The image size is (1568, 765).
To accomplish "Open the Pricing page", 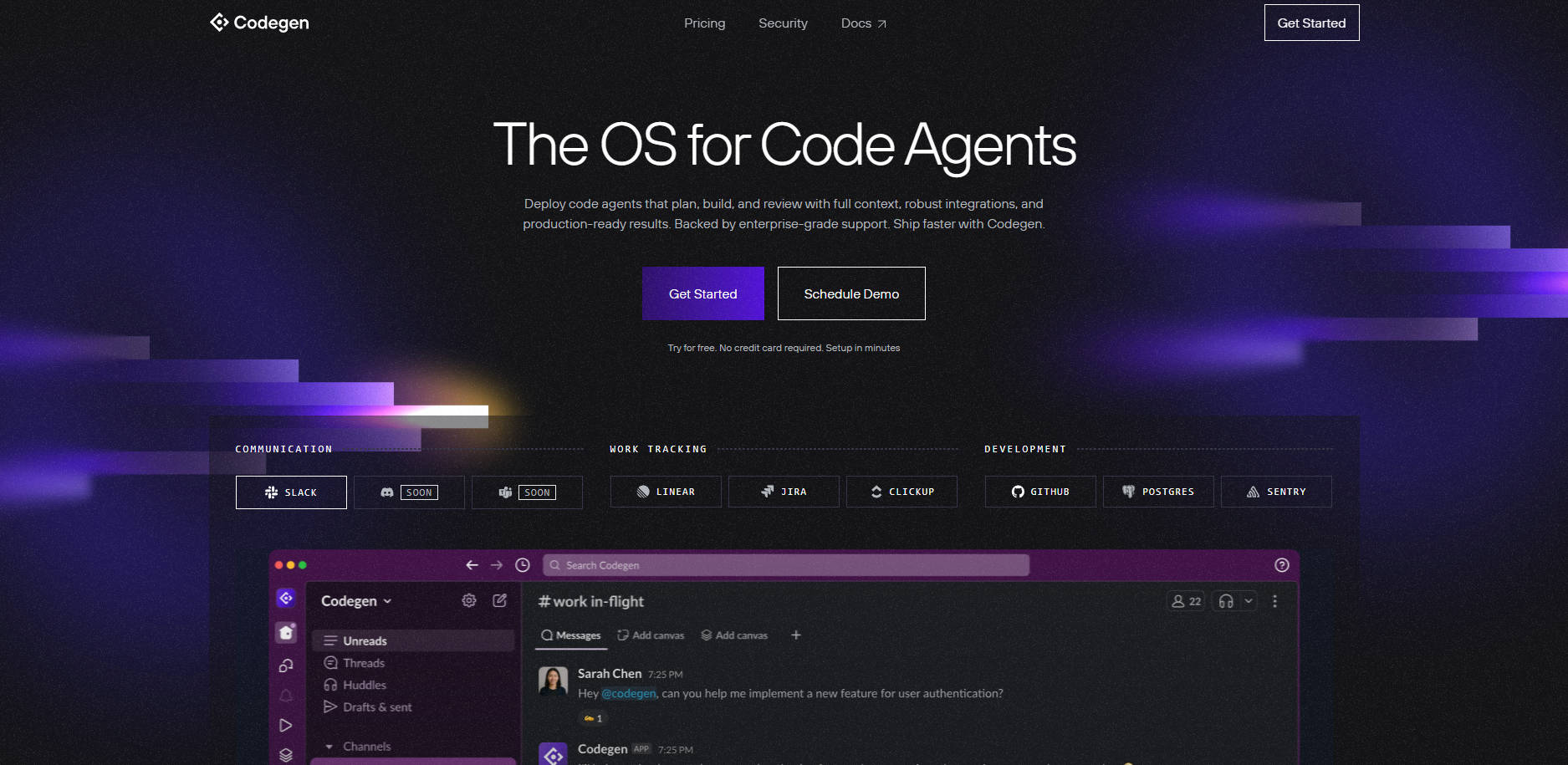I will (x=704, y=23).
